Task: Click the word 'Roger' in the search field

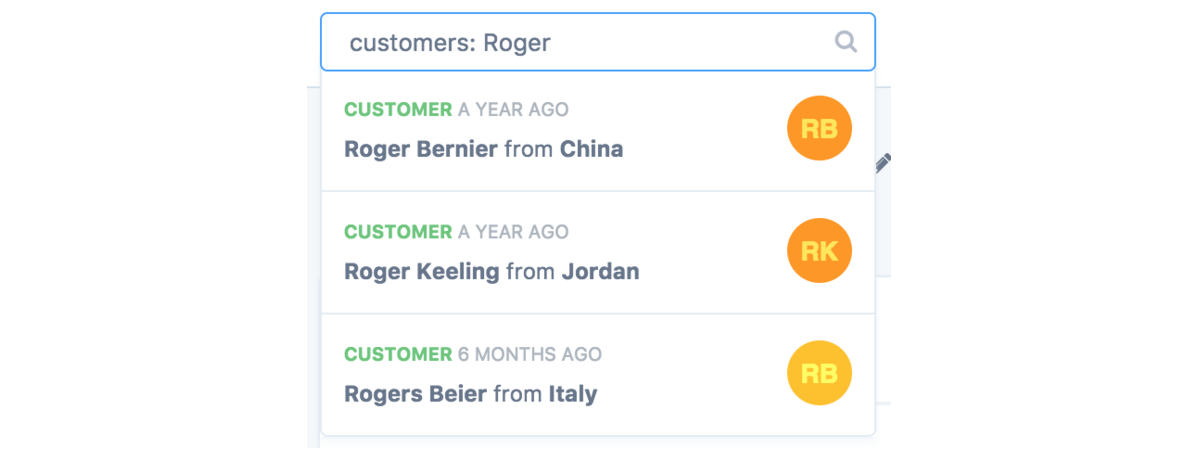Action: coord(517,43)
